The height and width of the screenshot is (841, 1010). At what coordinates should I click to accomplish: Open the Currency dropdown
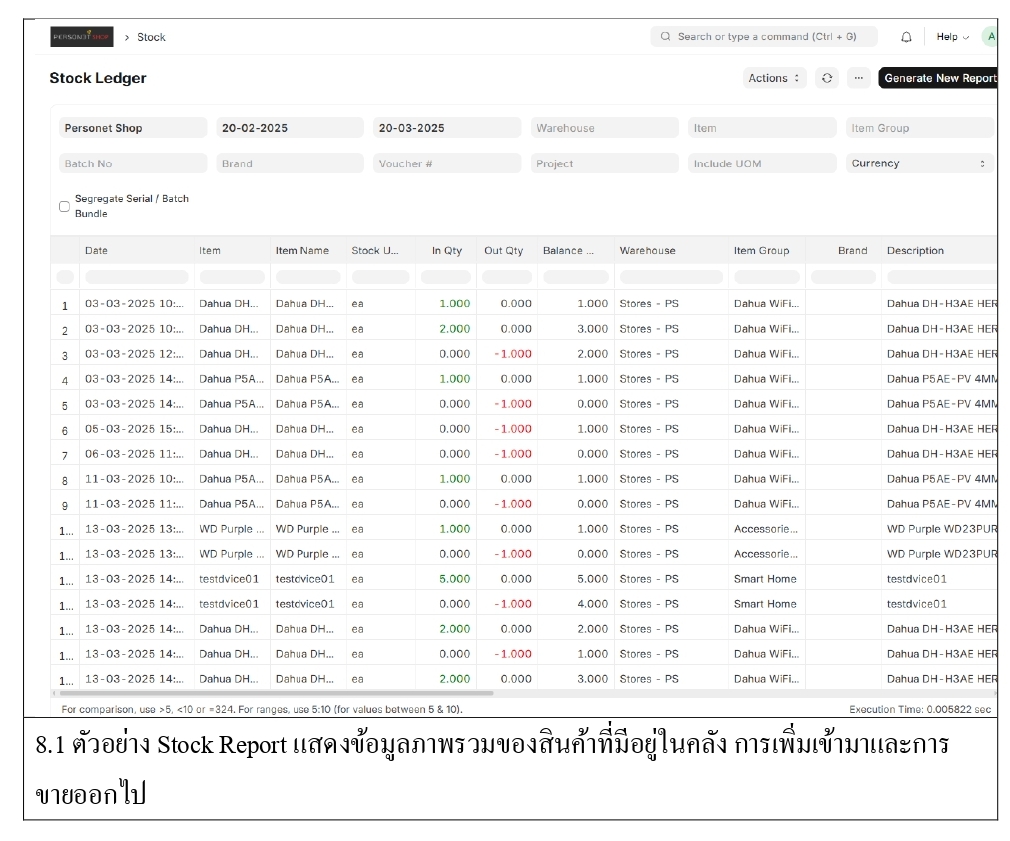pyautogui.click(x=919, y=164)
